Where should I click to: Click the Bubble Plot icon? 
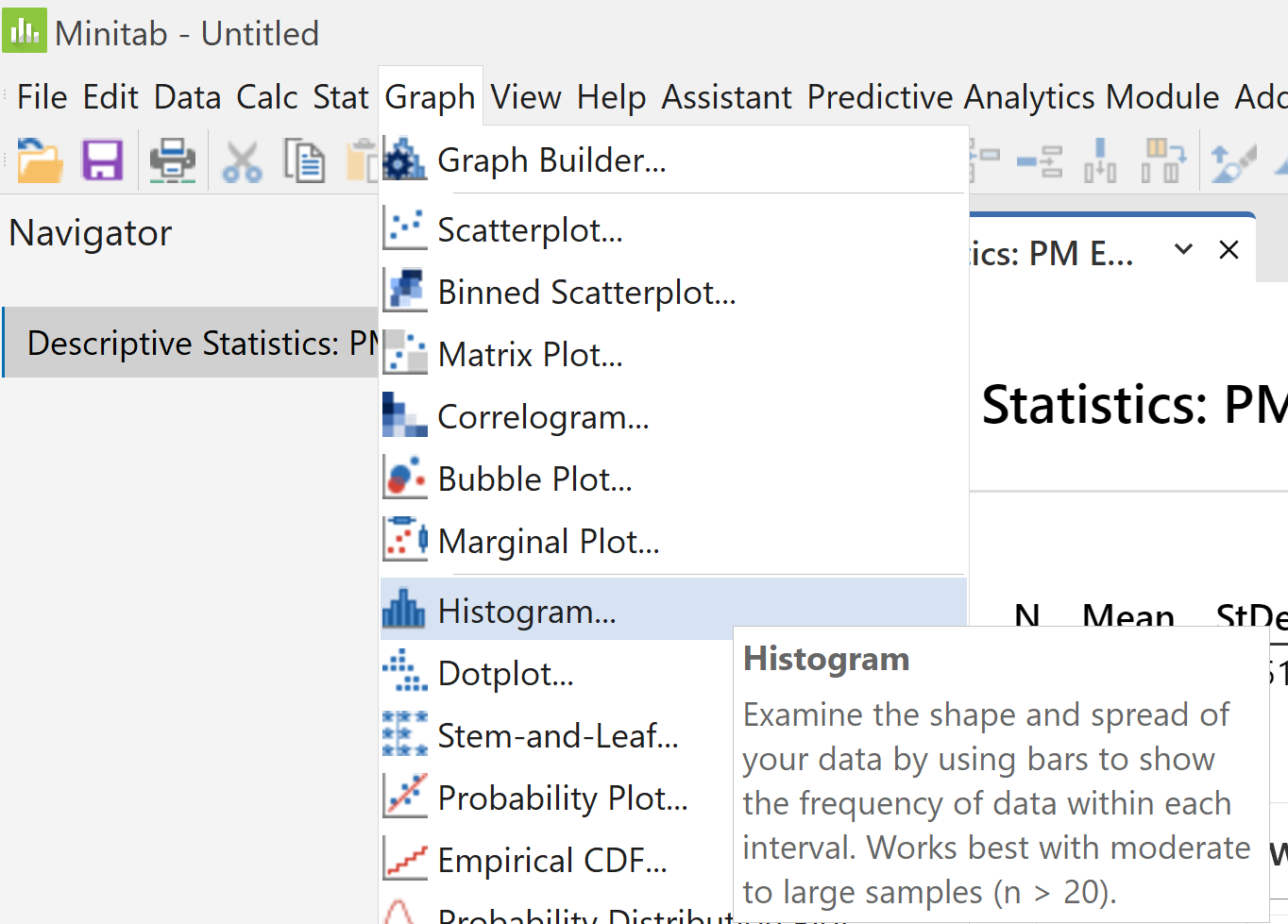pyautogui.click(x=405, y=479)
